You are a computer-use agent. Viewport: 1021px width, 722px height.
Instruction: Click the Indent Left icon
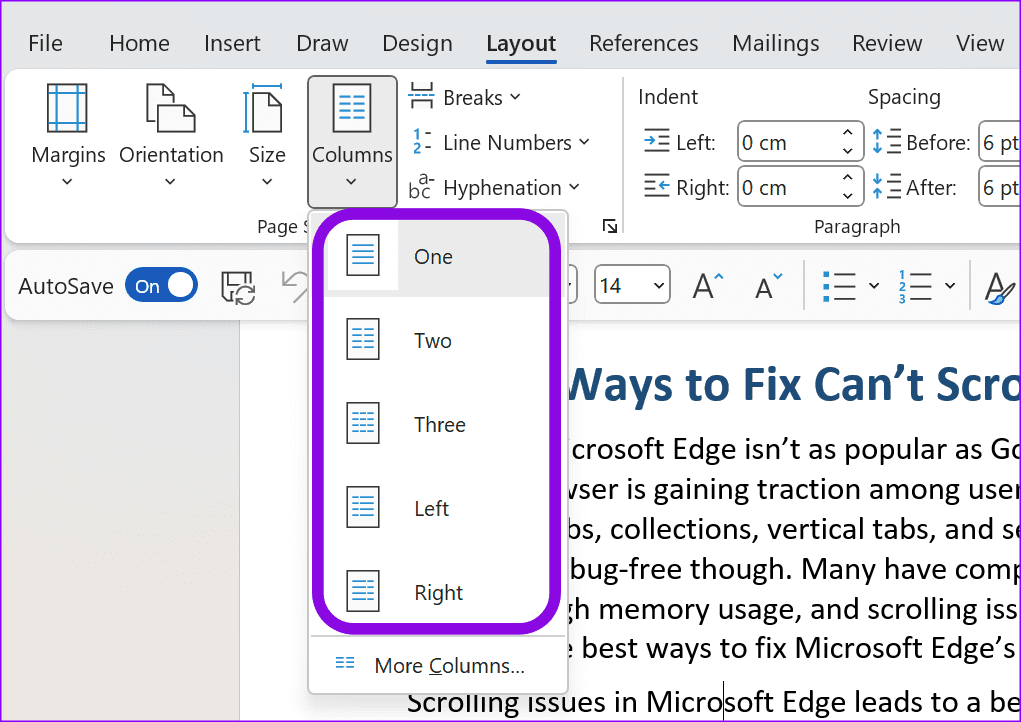click(656, 141)
